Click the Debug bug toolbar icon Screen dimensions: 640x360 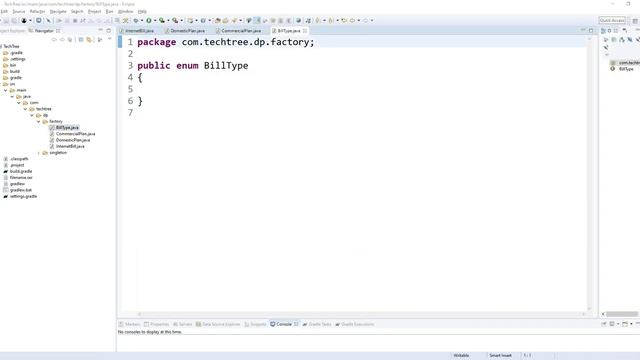click(x=136, y=20)
